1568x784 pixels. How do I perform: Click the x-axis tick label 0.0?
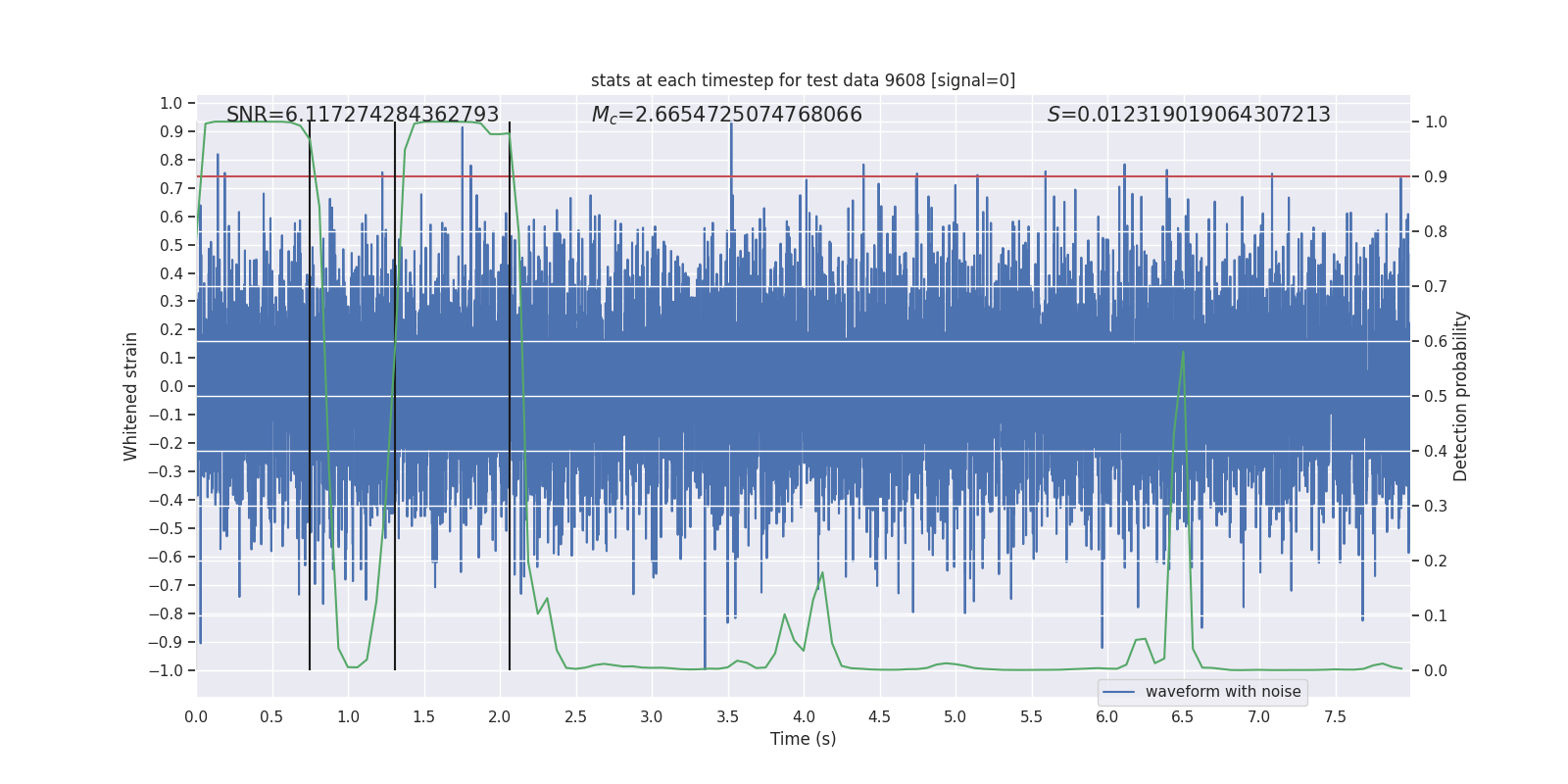click(196, 716)
